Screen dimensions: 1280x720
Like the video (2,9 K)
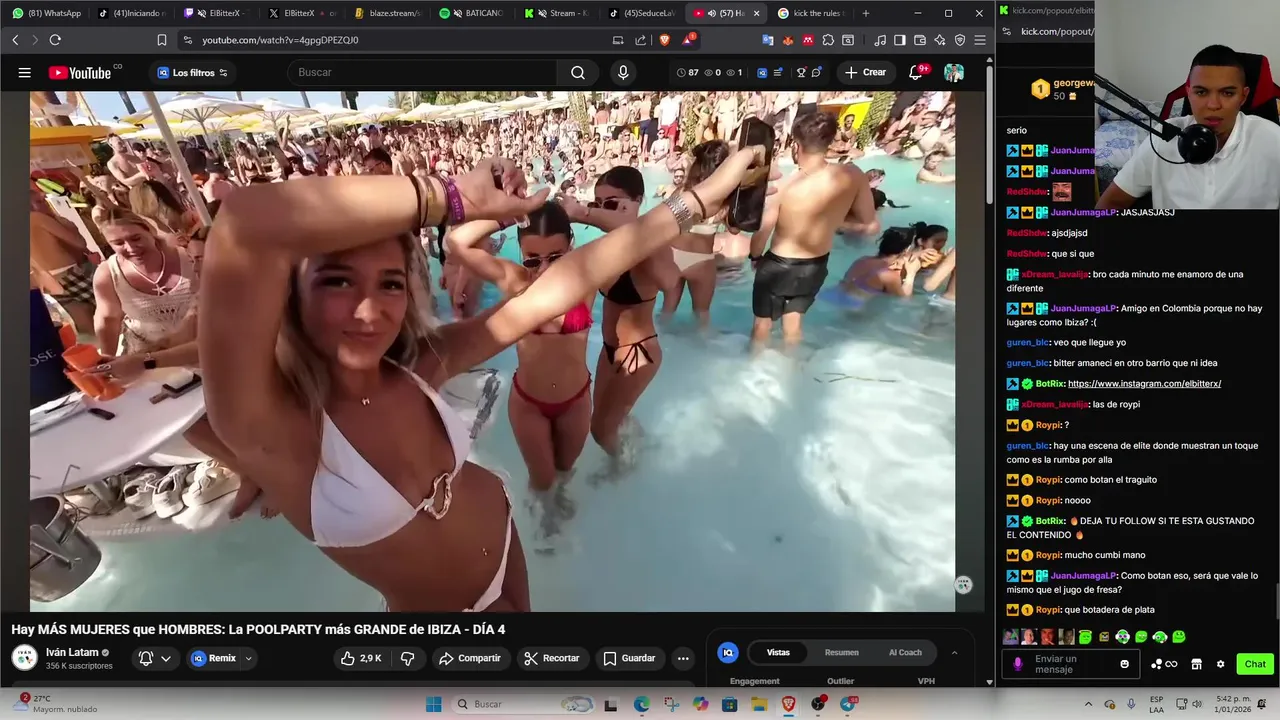pyautogui.click(x=361, y=658)
